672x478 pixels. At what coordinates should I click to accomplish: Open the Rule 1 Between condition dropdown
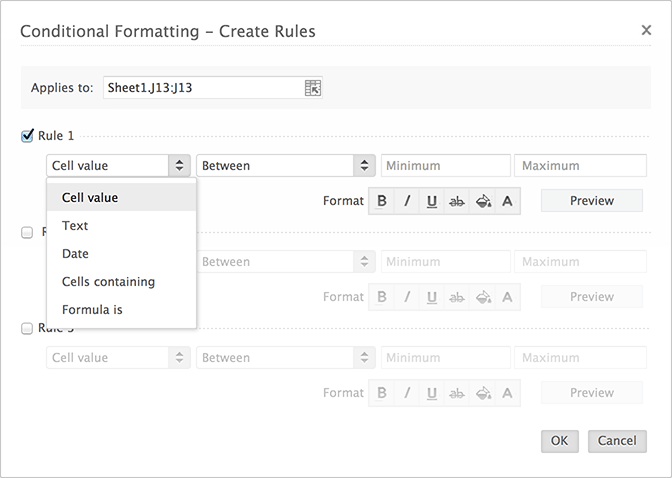[285, 166]
